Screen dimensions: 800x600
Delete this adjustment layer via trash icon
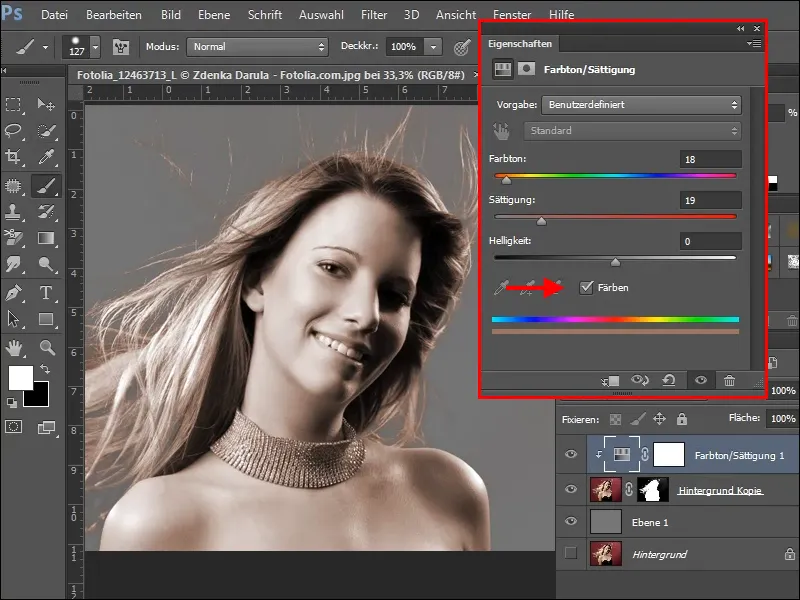pyautogui.click(x=730, y=381)
